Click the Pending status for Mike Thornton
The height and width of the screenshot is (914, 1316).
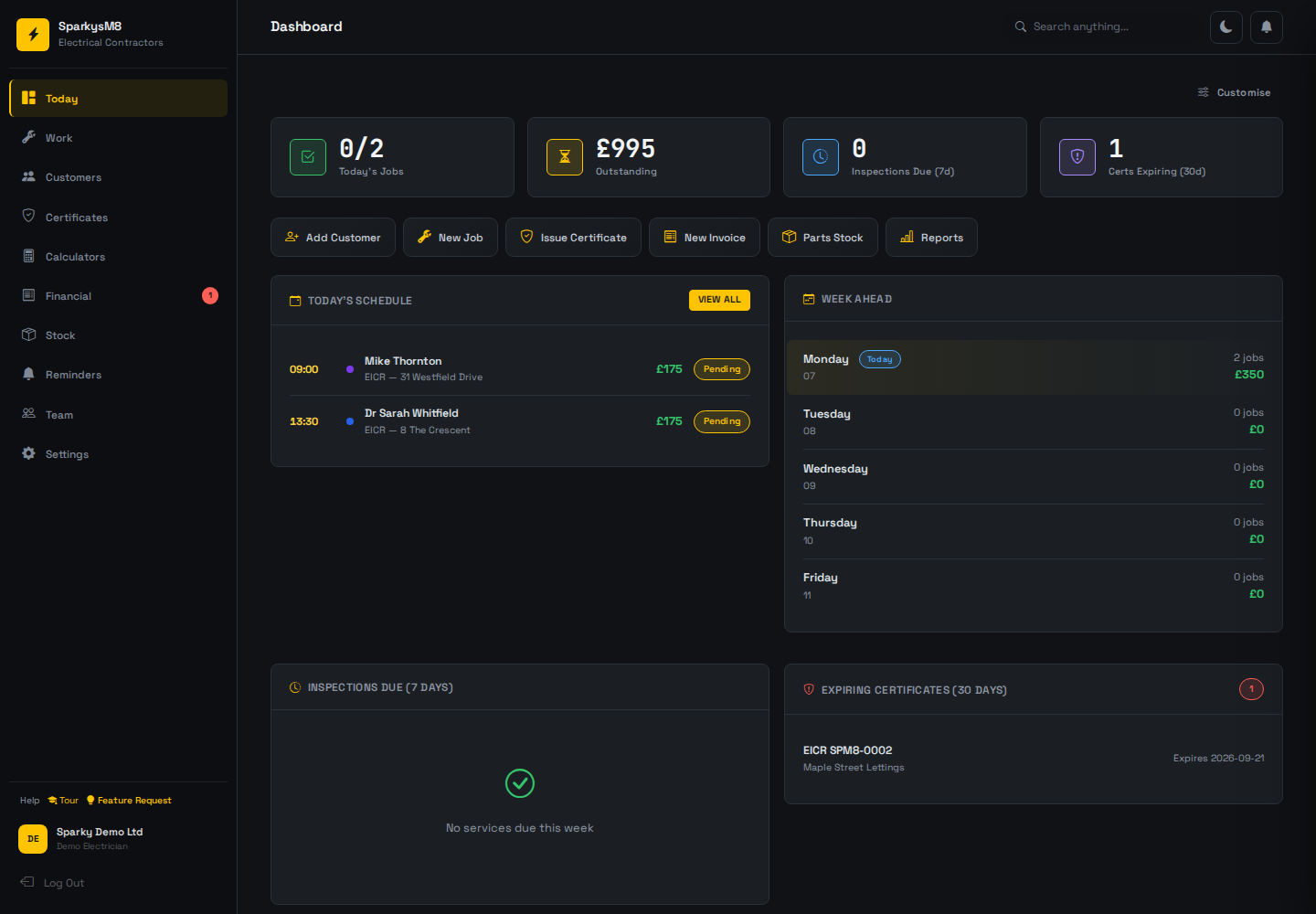point(722,369)
